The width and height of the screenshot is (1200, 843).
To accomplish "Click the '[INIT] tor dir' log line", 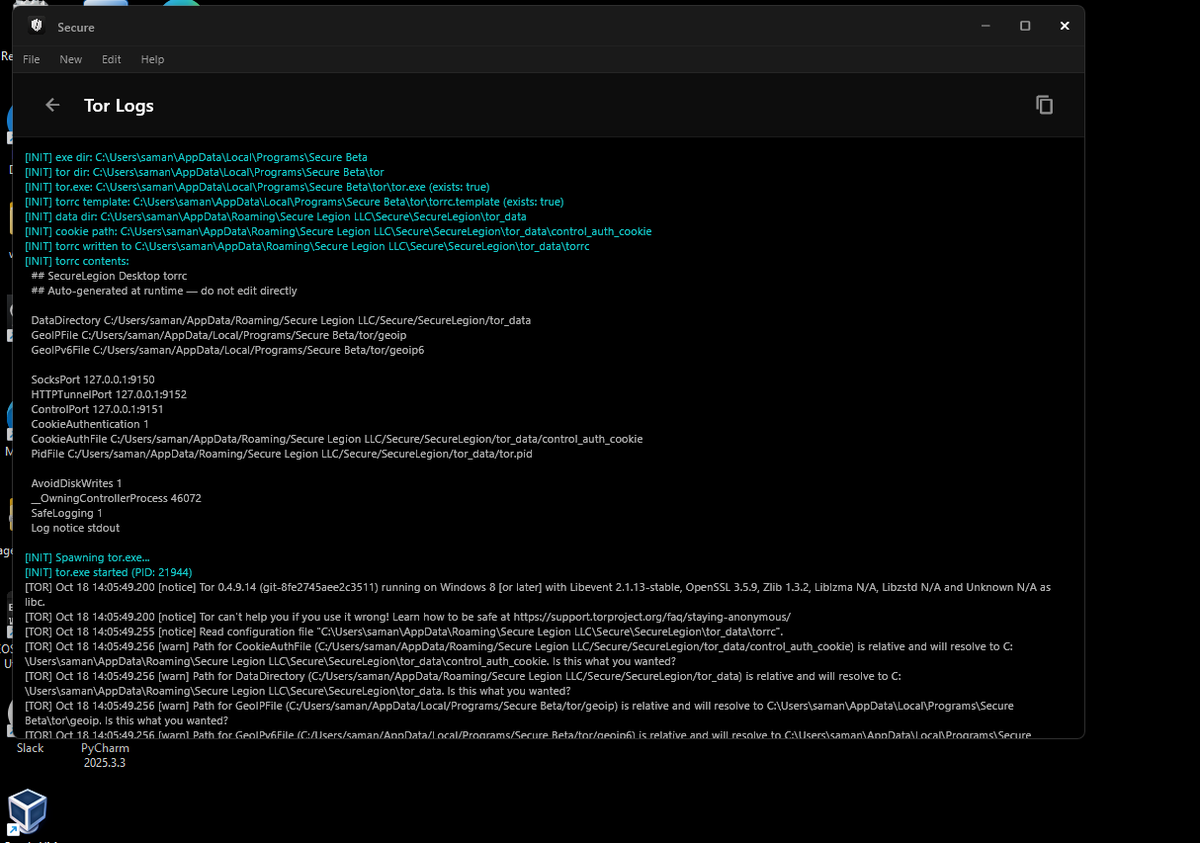I will point(204,172).
